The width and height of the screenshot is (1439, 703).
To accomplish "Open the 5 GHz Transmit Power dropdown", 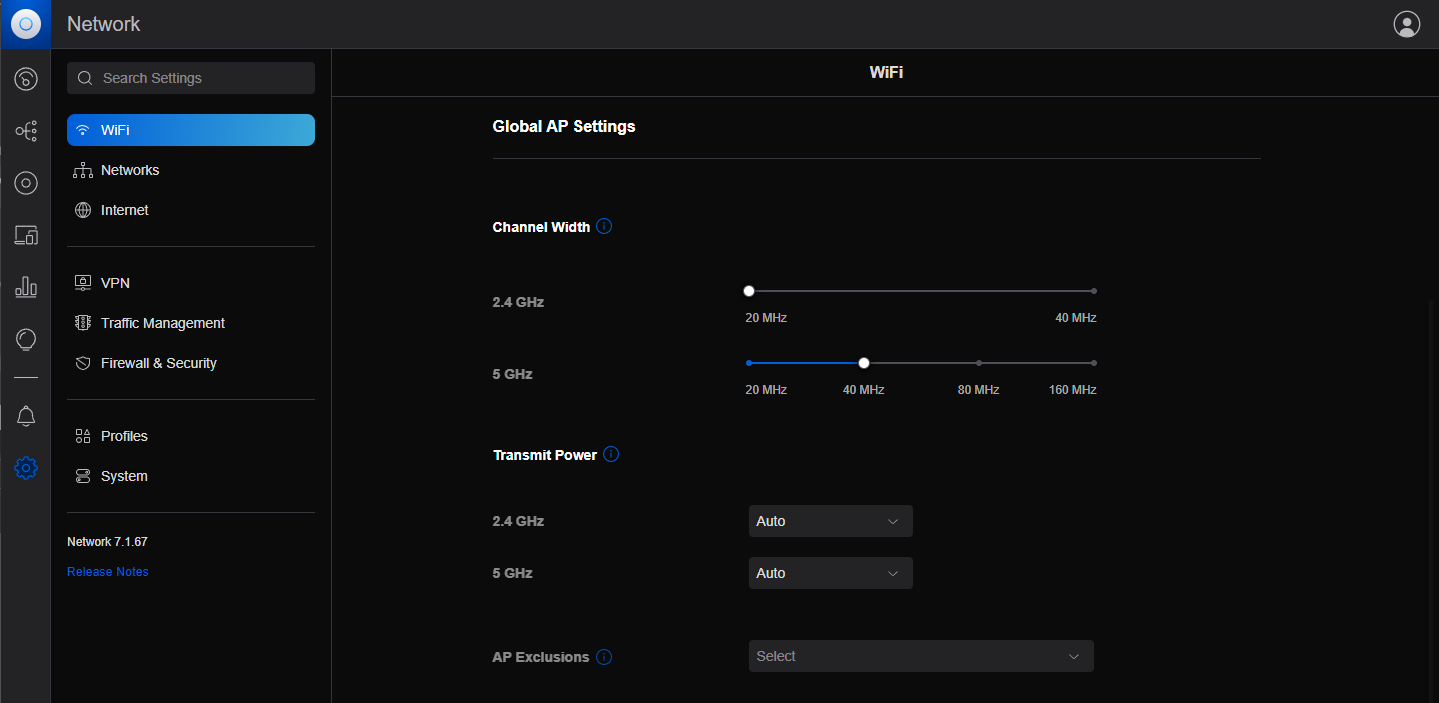I will (x=830, y=572).
